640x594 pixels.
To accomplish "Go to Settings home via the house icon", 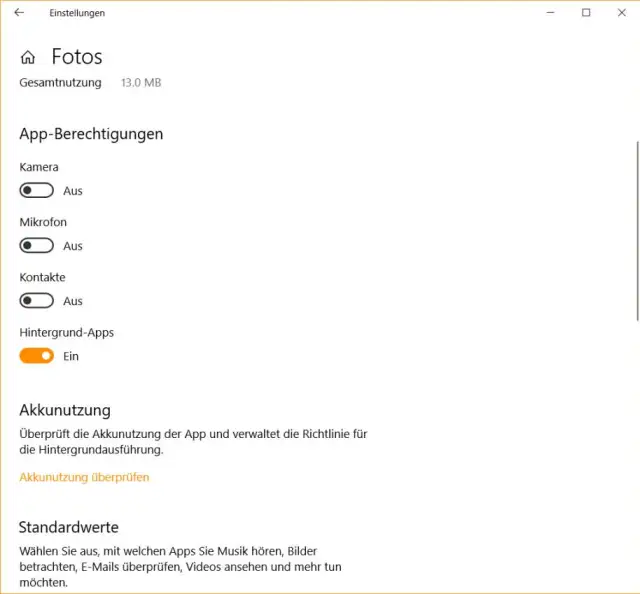I will click(x=28, y=57).
